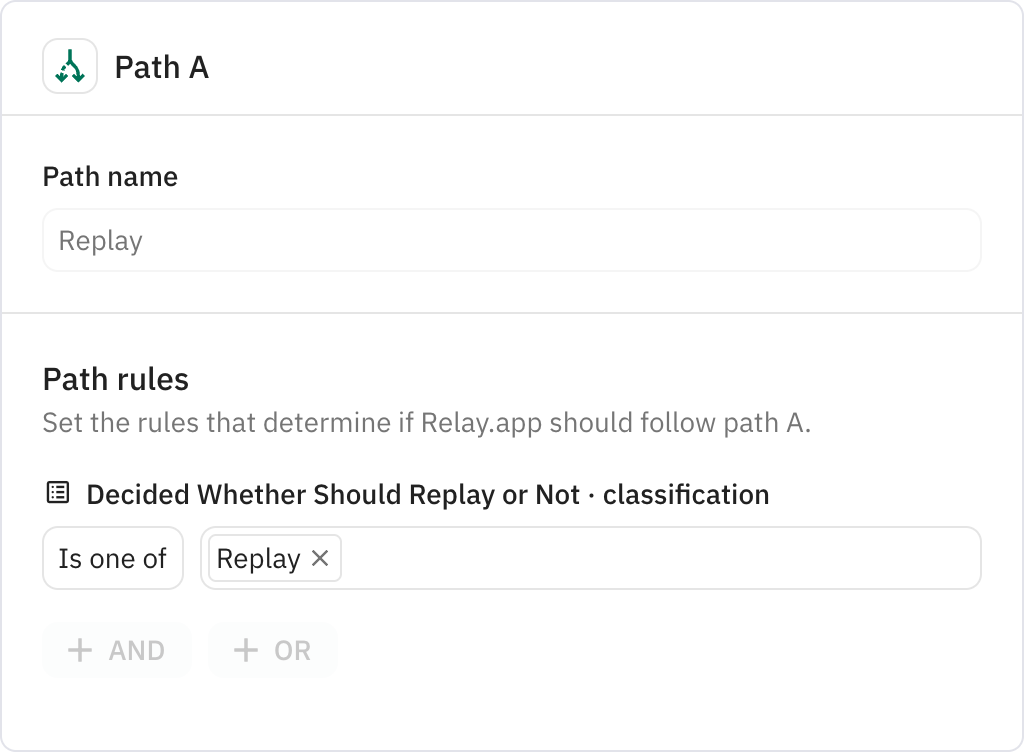
Task: Add a new AND condition rule
Action: 116,650
